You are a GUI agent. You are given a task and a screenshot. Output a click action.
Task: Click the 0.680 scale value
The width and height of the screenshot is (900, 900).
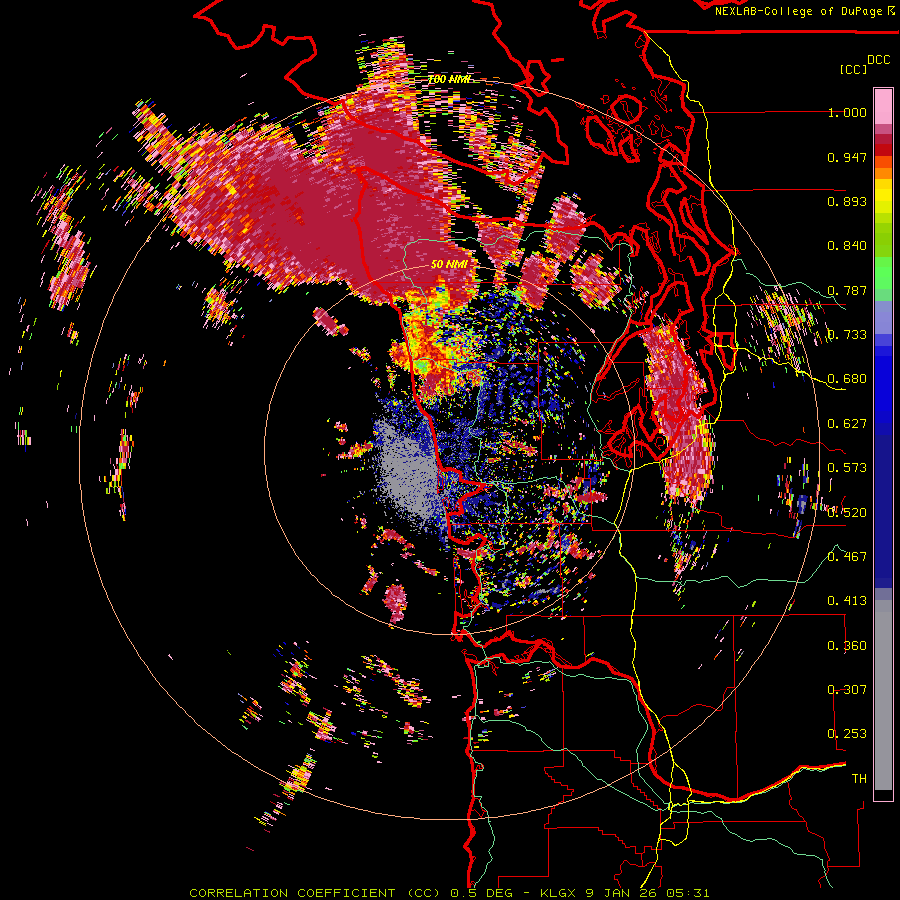[847, 379]
